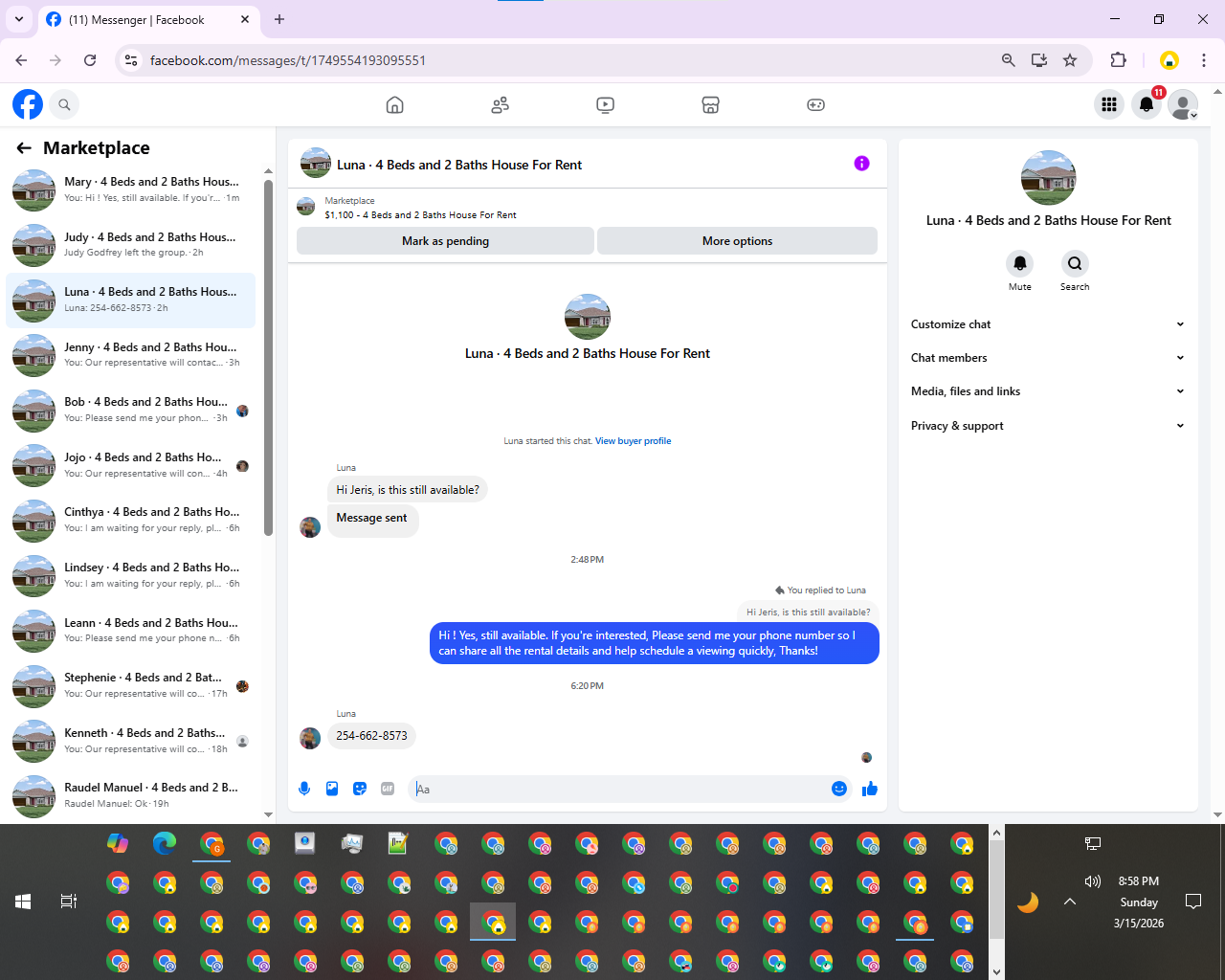
Task: Open the View buyer profile link
Action: (x=633, y=441)
